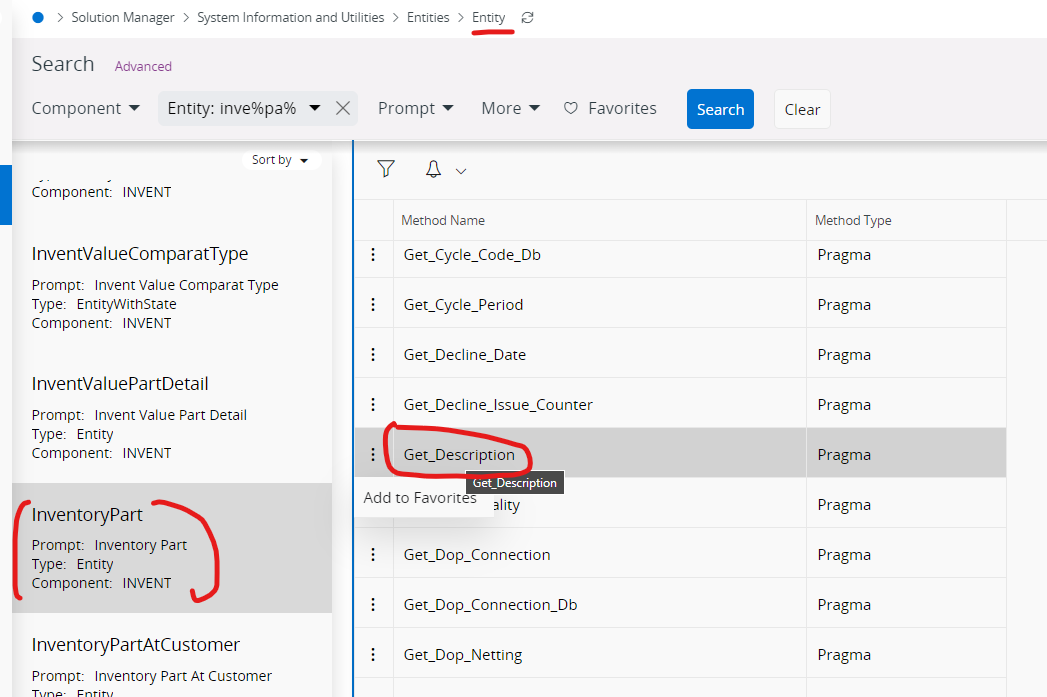
Task: Switch to Advanced search
Action: click(143, 66)
